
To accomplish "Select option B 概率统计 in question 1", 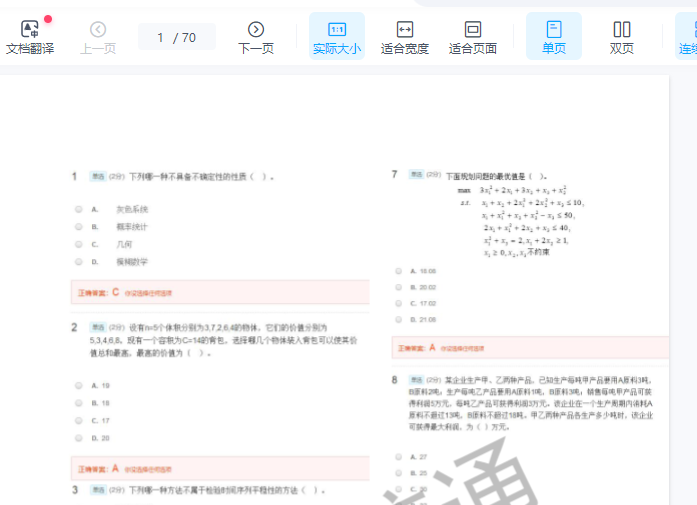I will click(79, 227).
